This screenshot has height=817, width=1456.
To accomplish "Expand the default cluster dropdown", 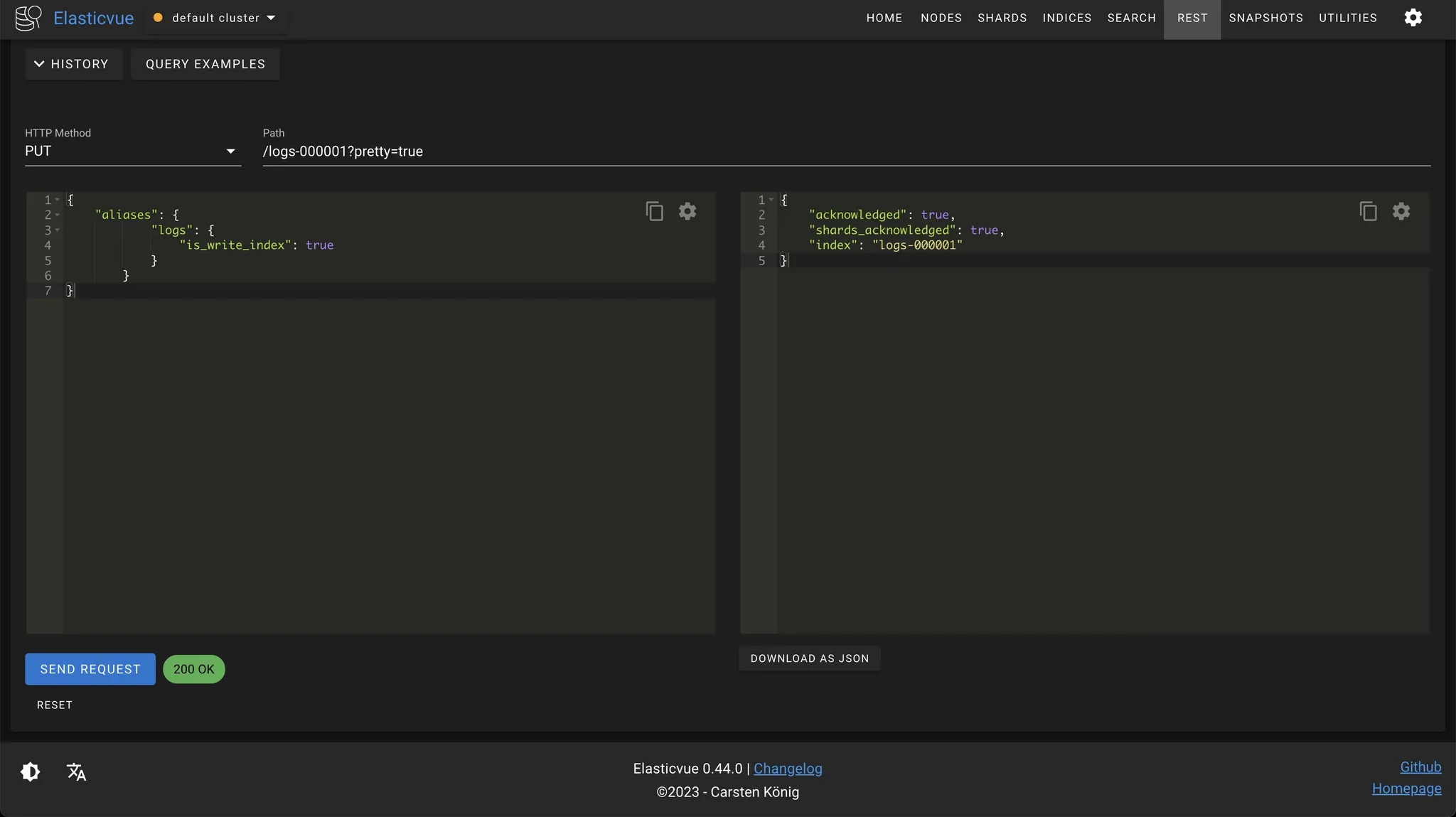I will (216, 18).
